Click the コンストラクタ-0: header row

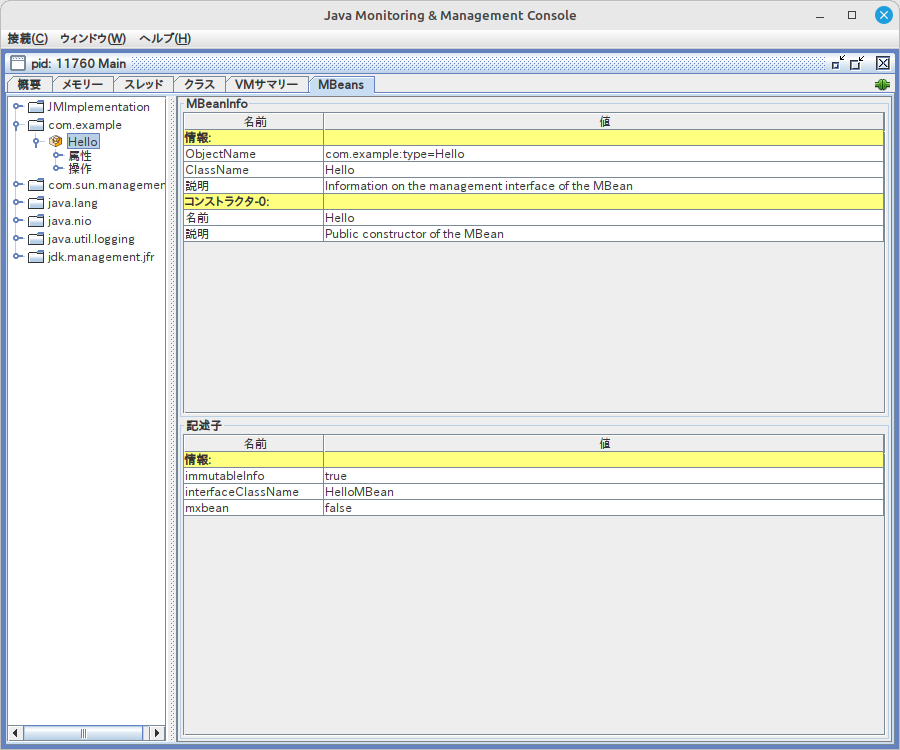[x=533, y=201]
